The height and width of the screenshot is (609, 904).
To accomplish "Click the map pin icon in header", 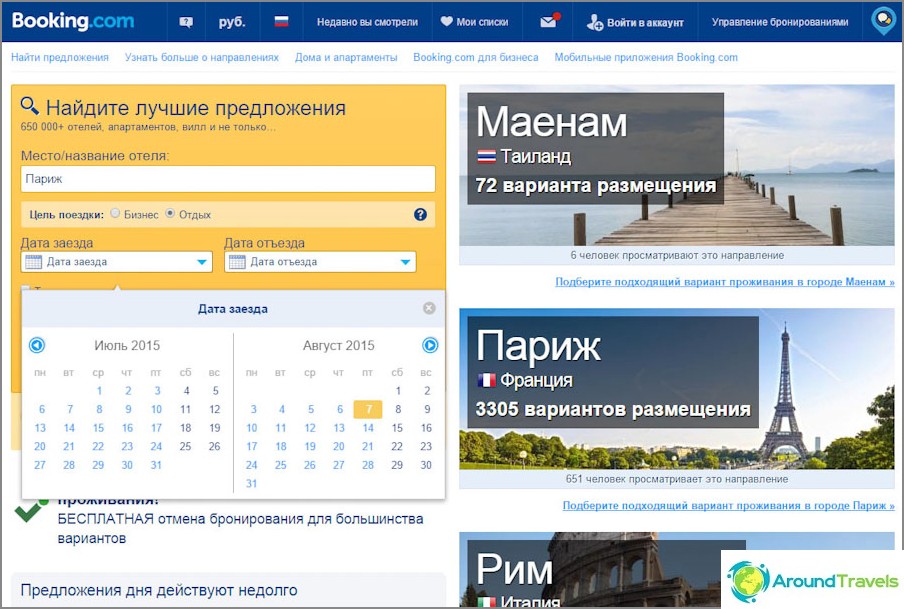I will (x=883, y=21).
